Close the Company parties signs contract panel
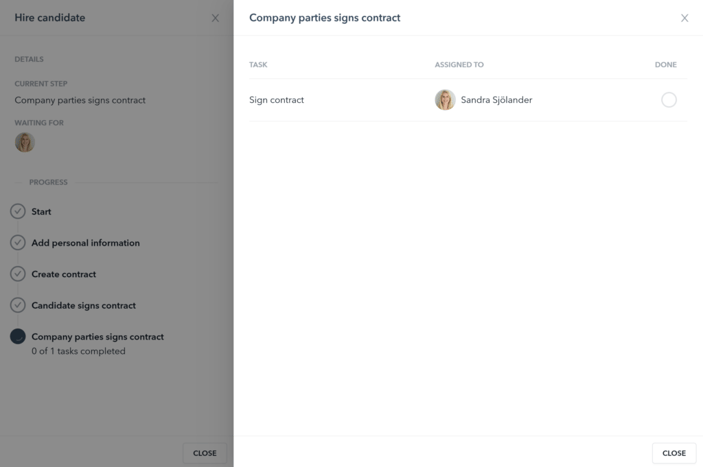The width and height of the screenshot is (703, 467). (x=684, y=18)
